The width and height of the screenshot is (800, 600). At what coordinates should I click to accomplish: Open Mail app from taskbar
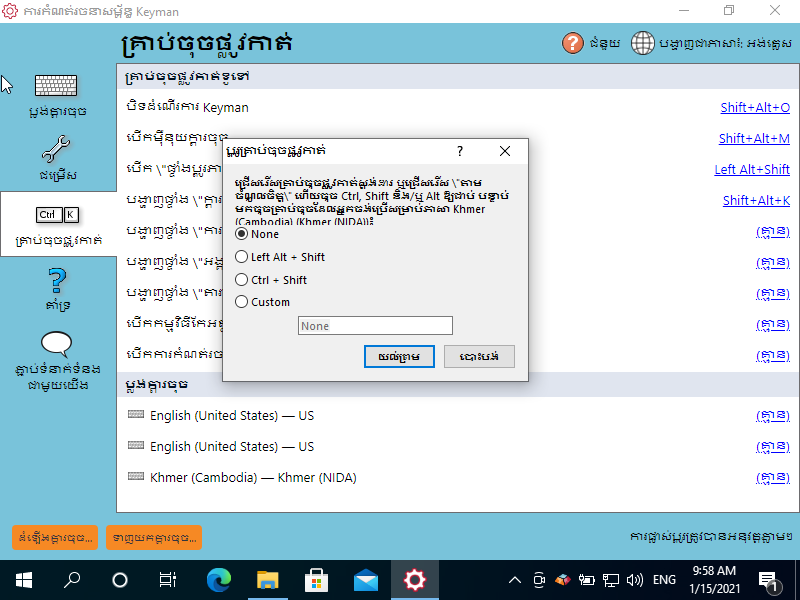pyautogui.click(x=365, y=580)
